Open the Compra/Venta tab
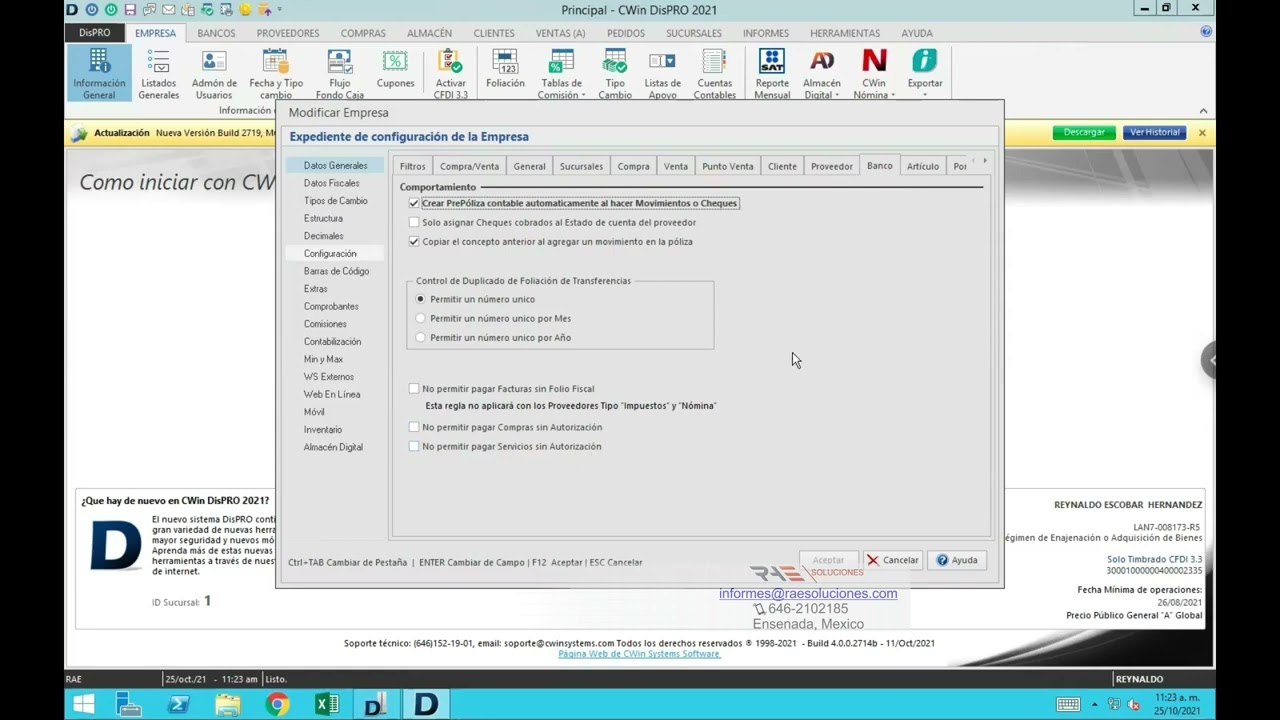 [x=469, y=166]
